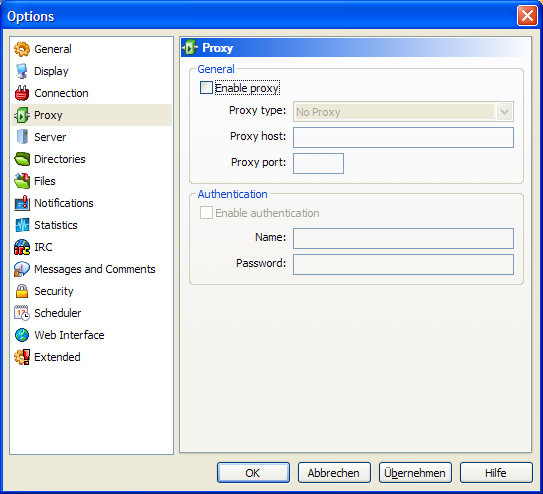
Task: Open Directories green folder icon
Action: click(x=22, y=159)
